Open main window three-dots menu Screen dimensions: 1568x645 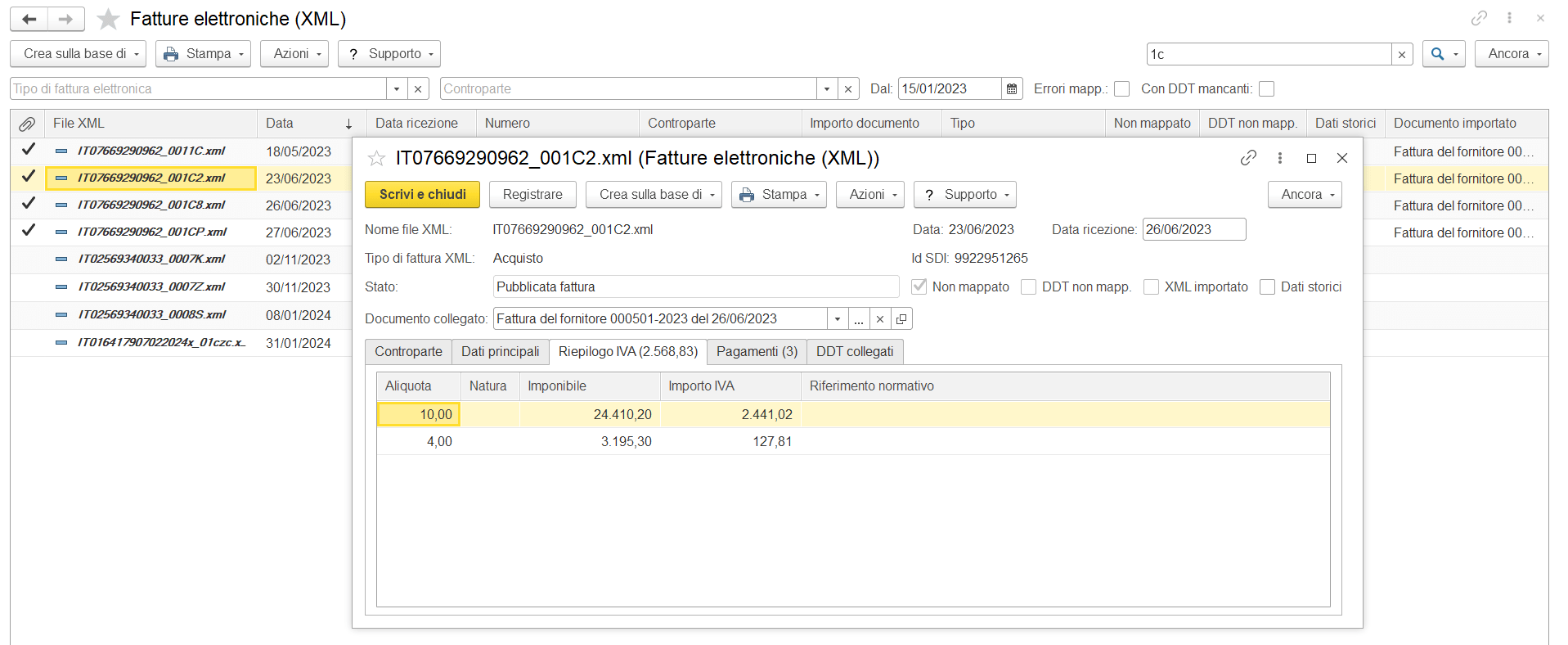(1510, 18)
